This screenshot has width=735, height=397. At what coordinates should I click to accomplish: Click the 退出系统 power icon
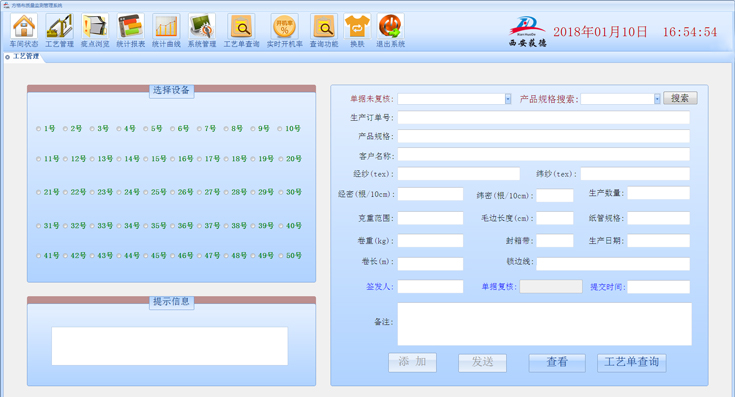[x=390, y=26]
